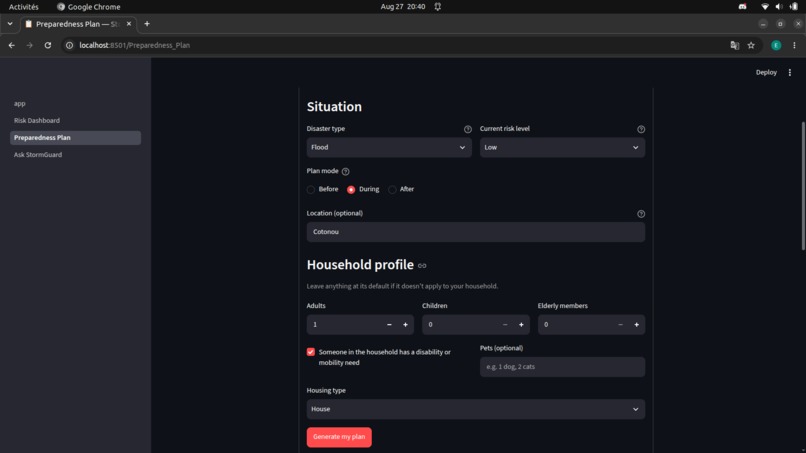Click the Discord tray icon in top bar

pos(742,7)
